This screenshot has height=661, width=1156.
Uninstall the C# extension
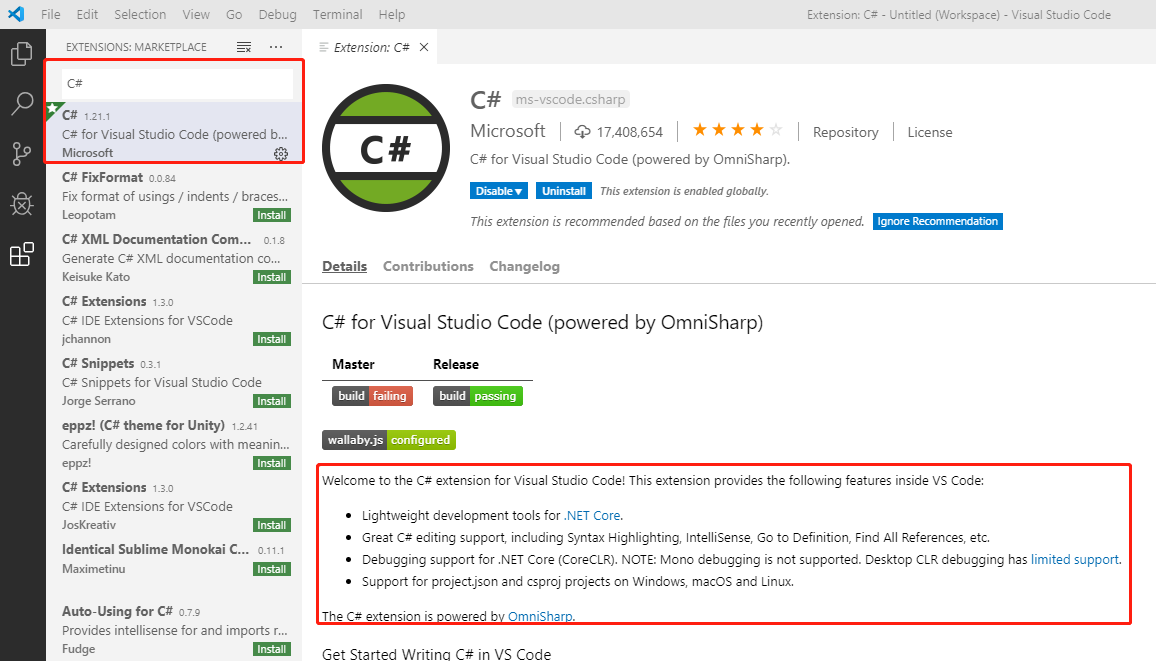click(564, 191)
